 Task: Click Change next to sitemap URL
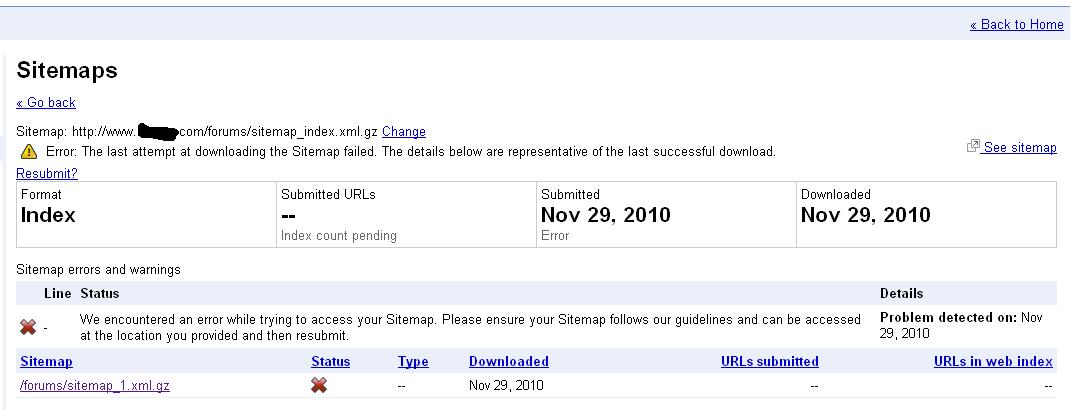404,132
